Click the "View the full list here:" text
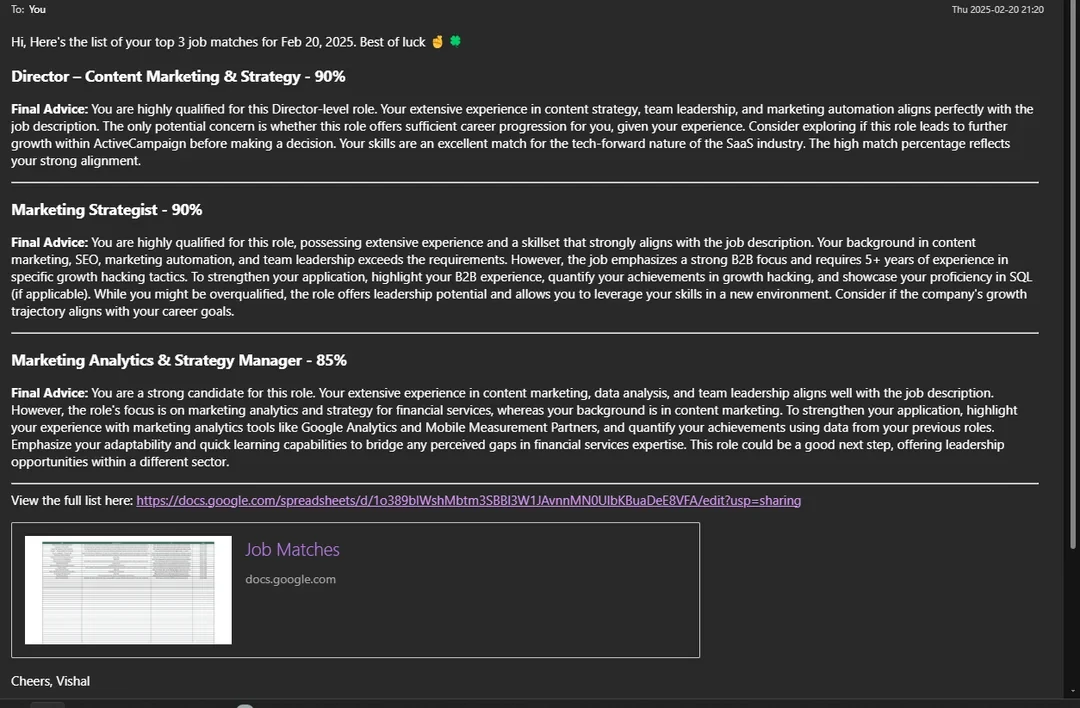Viewport: 1080px width, 708px height. 72,501
